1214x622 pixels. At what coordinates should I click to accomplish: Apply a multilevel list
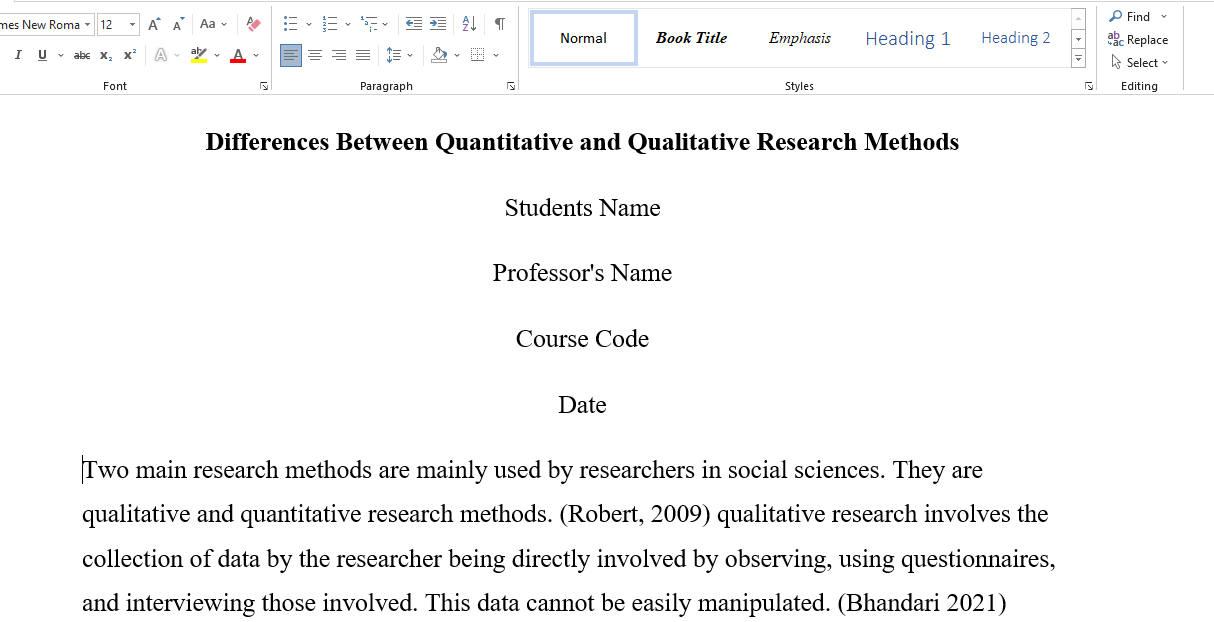click(369, 24)
